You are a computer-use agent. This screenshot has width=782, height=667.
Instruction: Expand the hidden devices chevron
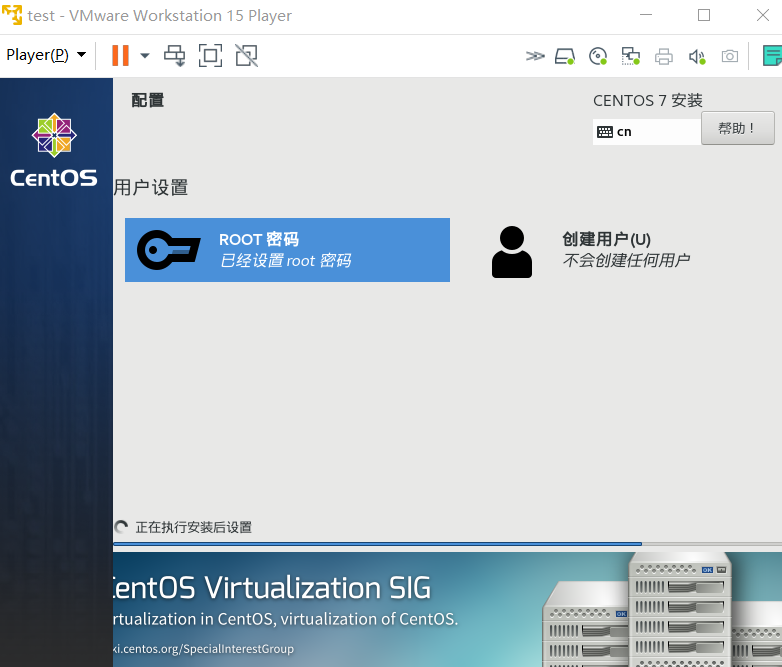[x=535, y=56]
